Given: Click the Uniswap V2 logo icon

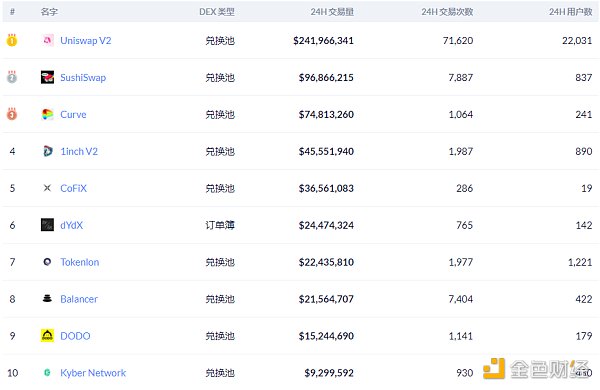Looking at the screenshot, I should click(x=47, y=40).
